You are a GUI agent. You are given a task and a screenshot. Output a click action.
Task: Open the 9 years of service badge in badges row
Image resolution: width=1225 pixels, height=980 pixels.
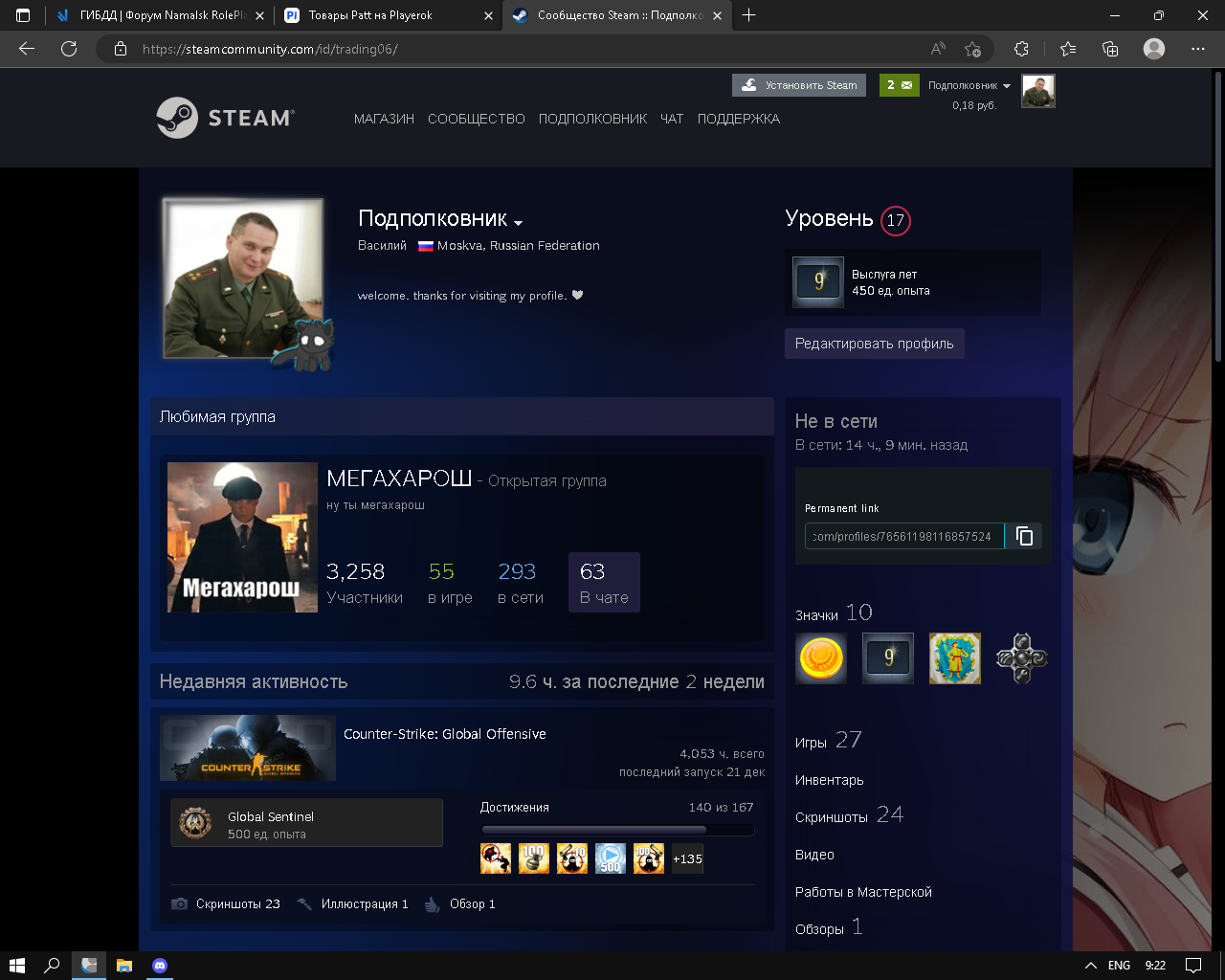pos(888,658)
